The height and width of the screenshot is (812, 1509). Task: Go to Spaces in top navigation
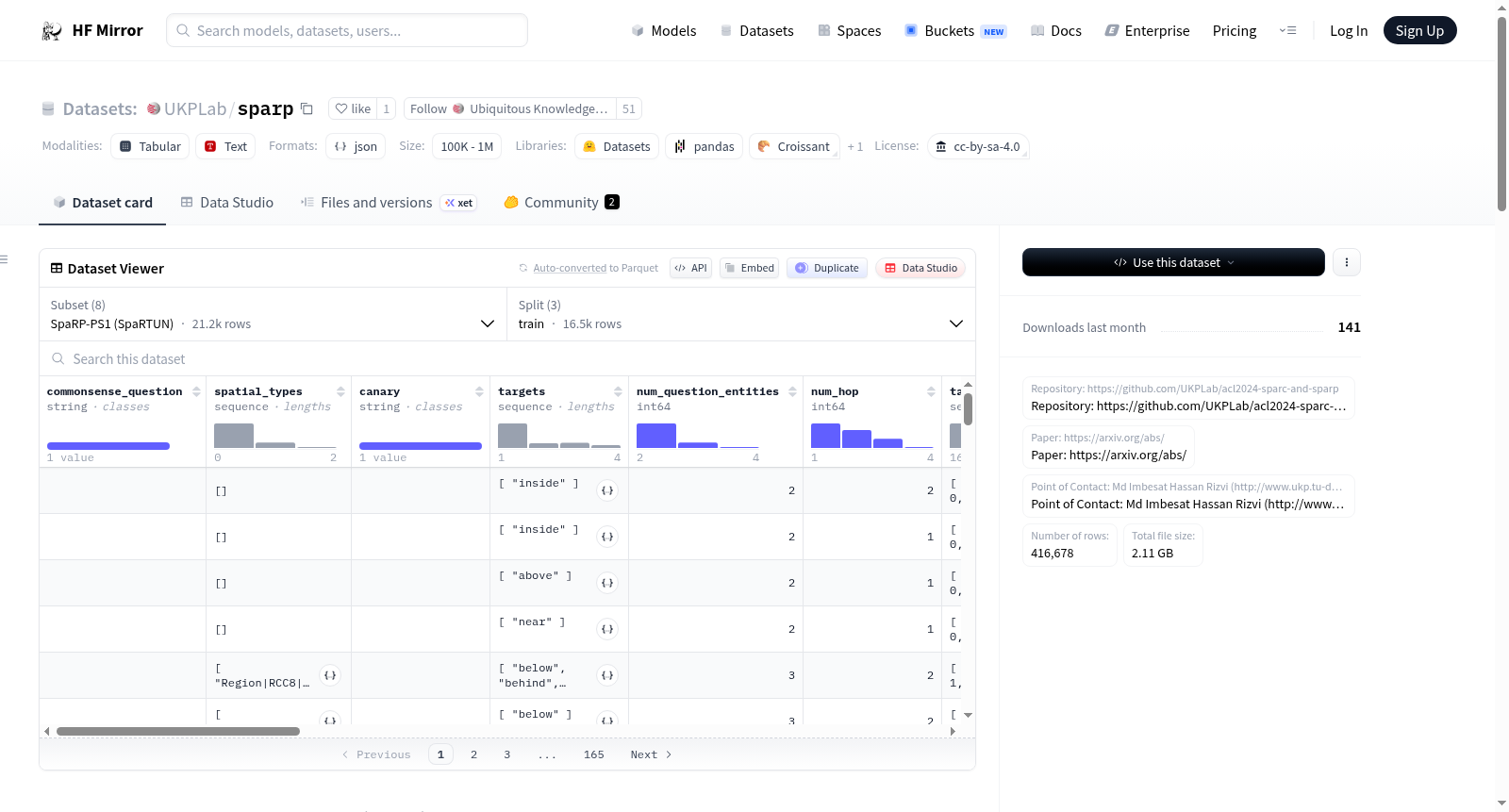[x=850, y=31]
